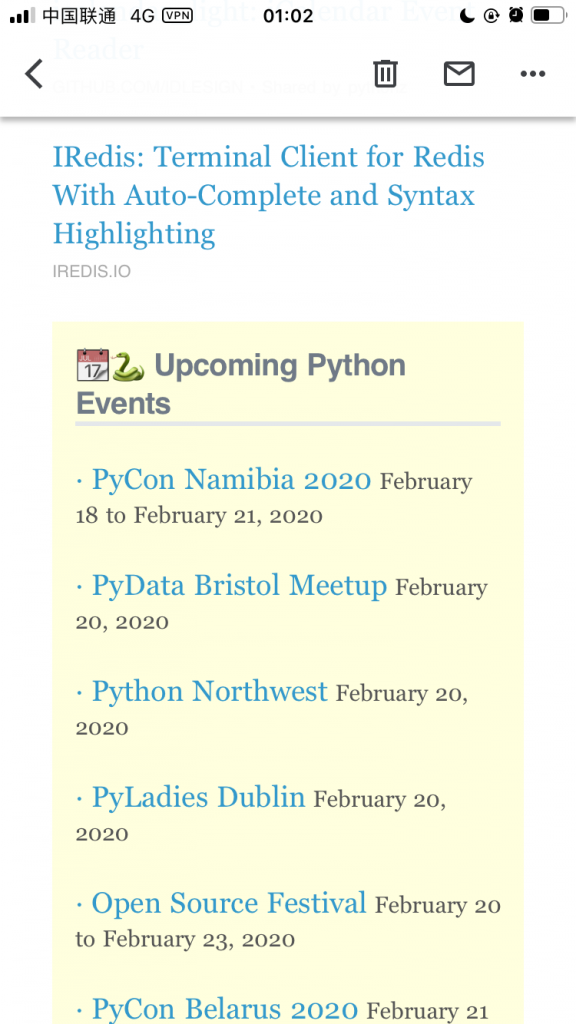The height and width of the screenshot is (1024, 576).
Task: Tap the snake emoji in the events heading
Action: [x=128, y=366]
